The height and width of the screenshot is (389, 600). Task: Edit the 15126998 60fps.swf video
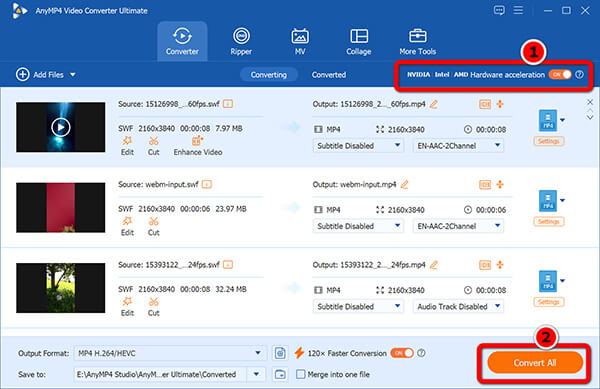click(127, 146)
